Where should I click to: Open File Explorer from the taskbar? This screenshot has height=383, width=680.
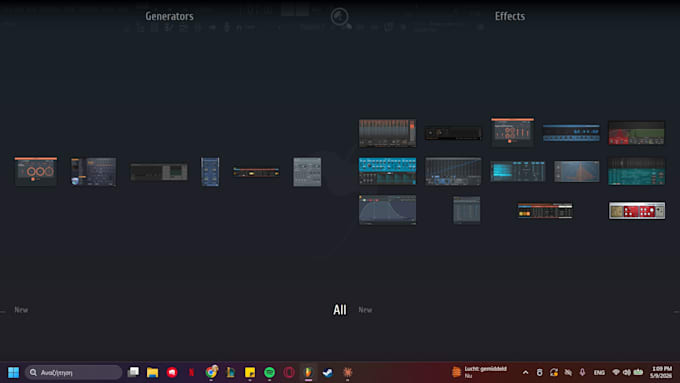pyautogui.click(x=152, y=372)
